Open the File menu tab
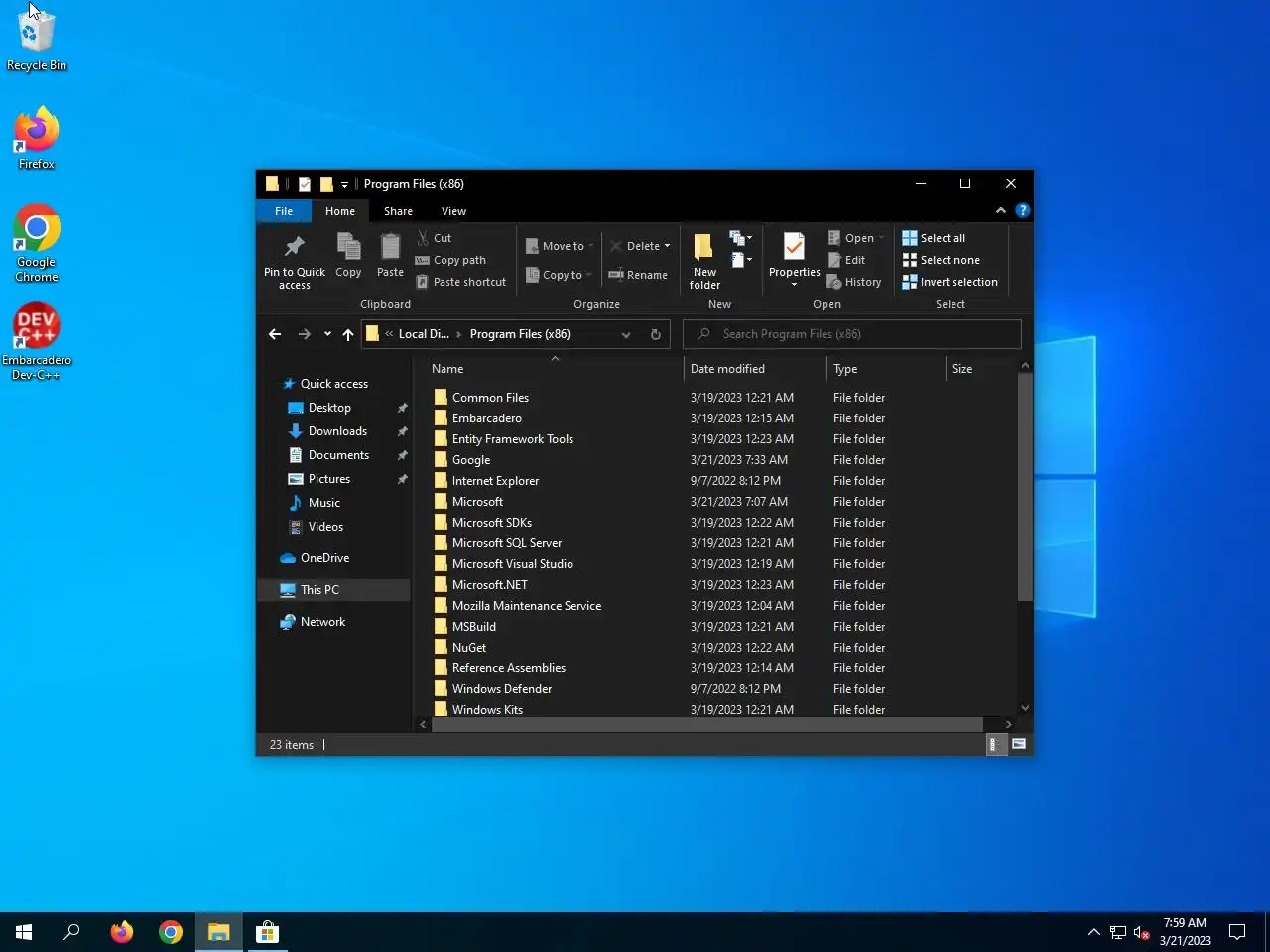Viewport: 1270px width, 952px height. tap(284, 211)
